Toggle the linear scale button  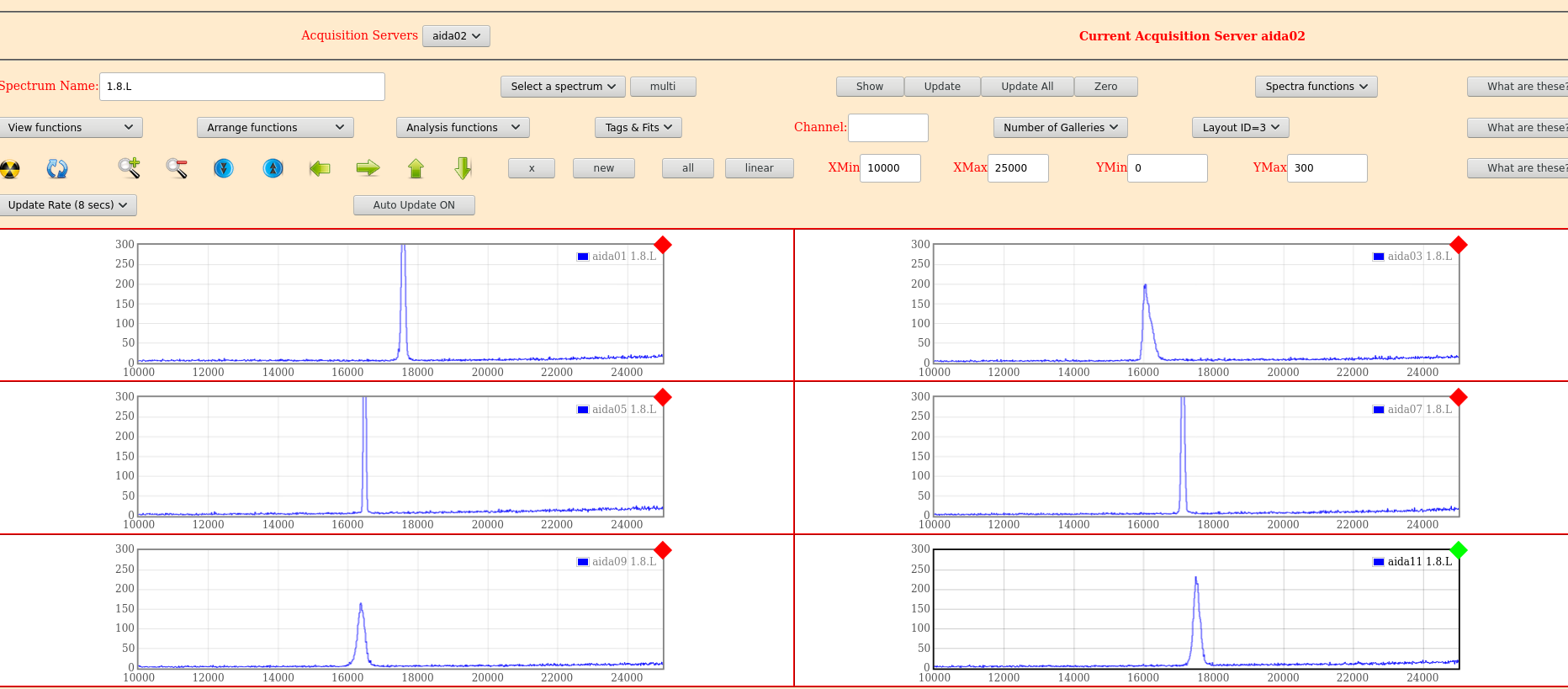(759, 168)
